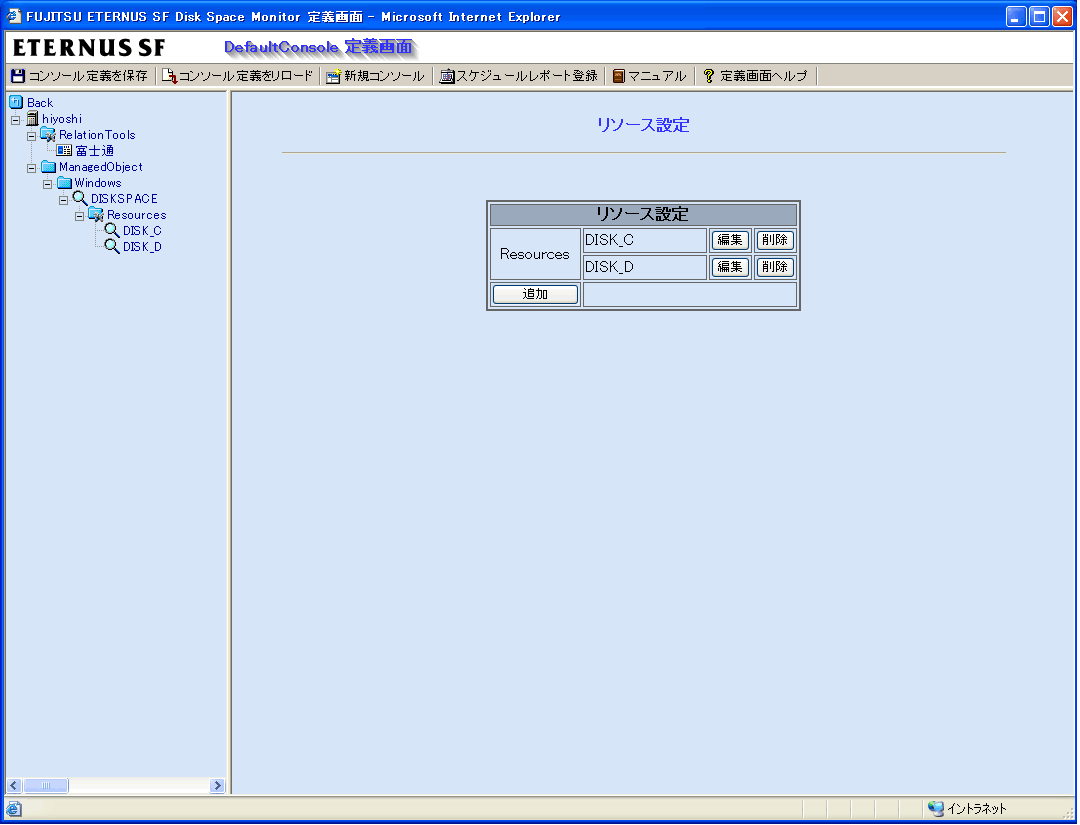Viewport: 1080px width, 825px height.
Task: Click the Resources folder icon in tree
Action: click(96, 215)
